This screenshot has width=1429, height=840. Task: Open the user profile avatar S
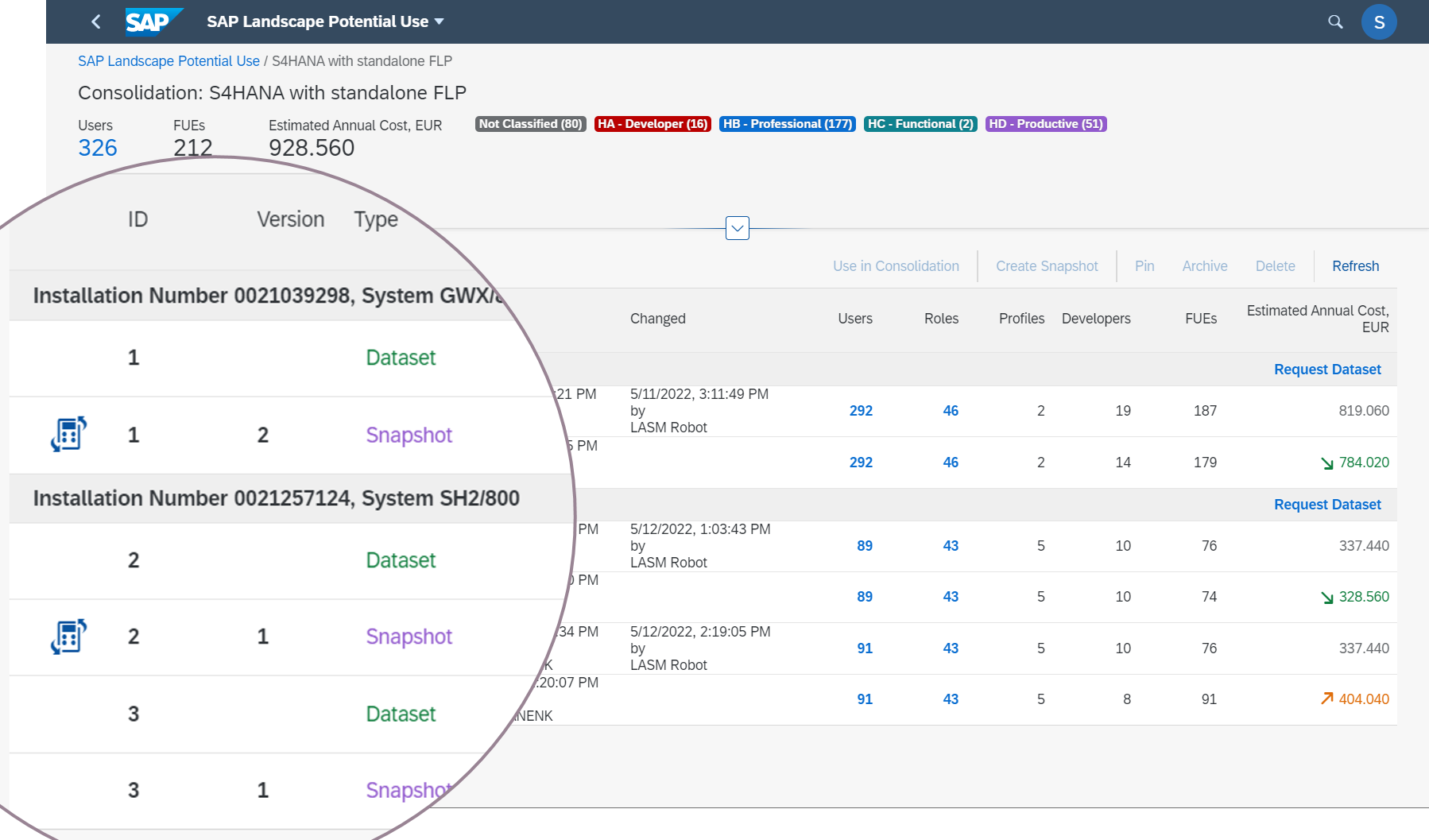click(1379, 22)
